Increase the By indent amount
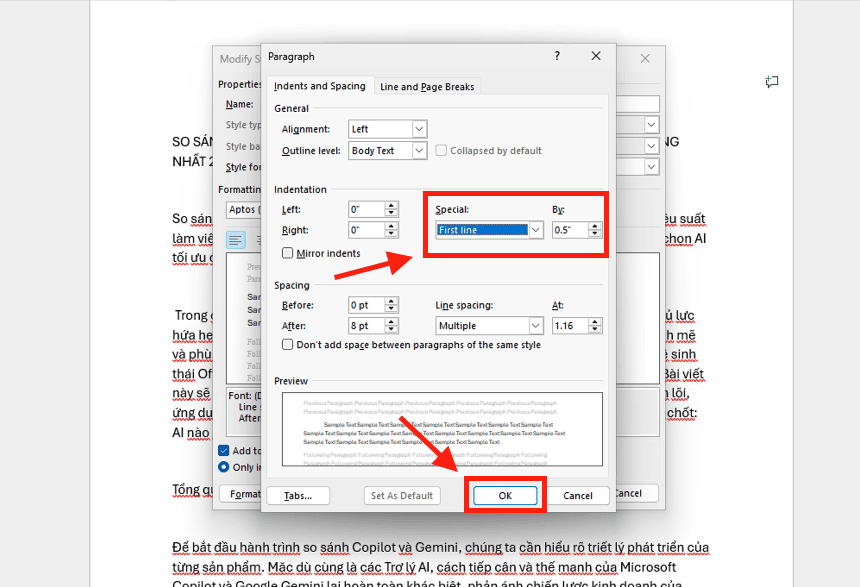This screenshot has width=860, height=587. tap(596, 226)
